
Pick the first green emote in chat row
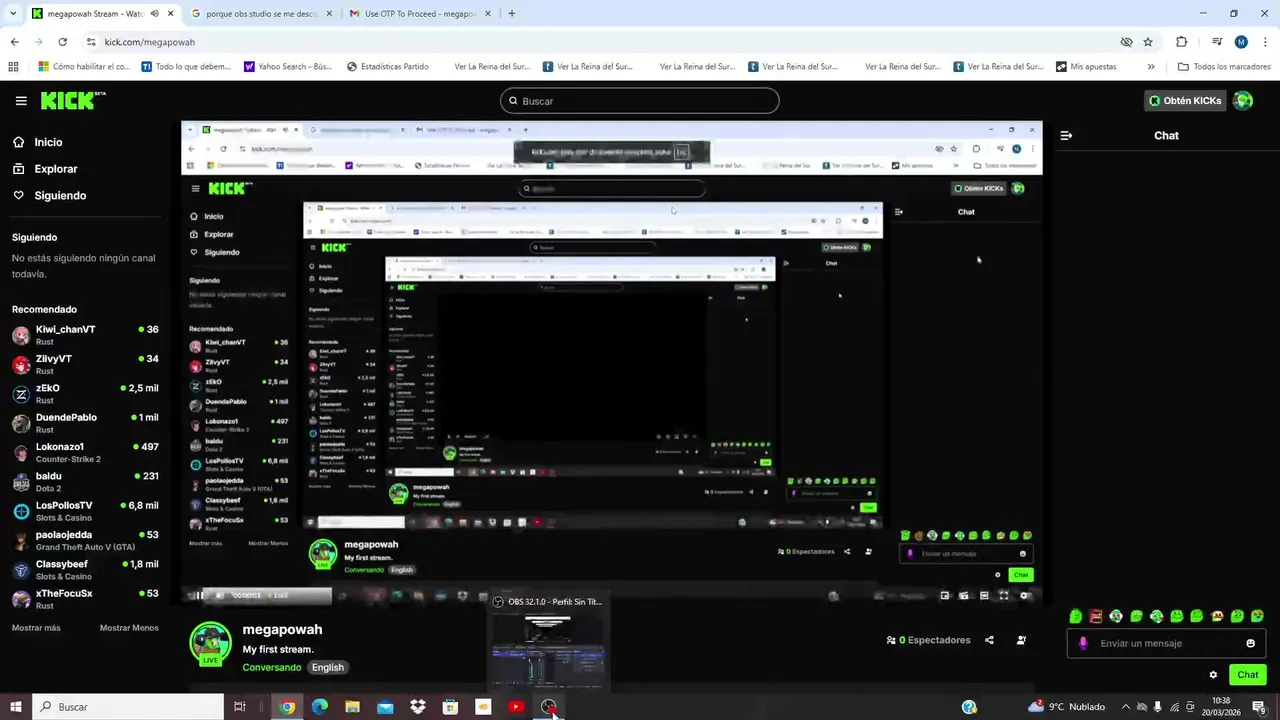tap(1076, 616)
